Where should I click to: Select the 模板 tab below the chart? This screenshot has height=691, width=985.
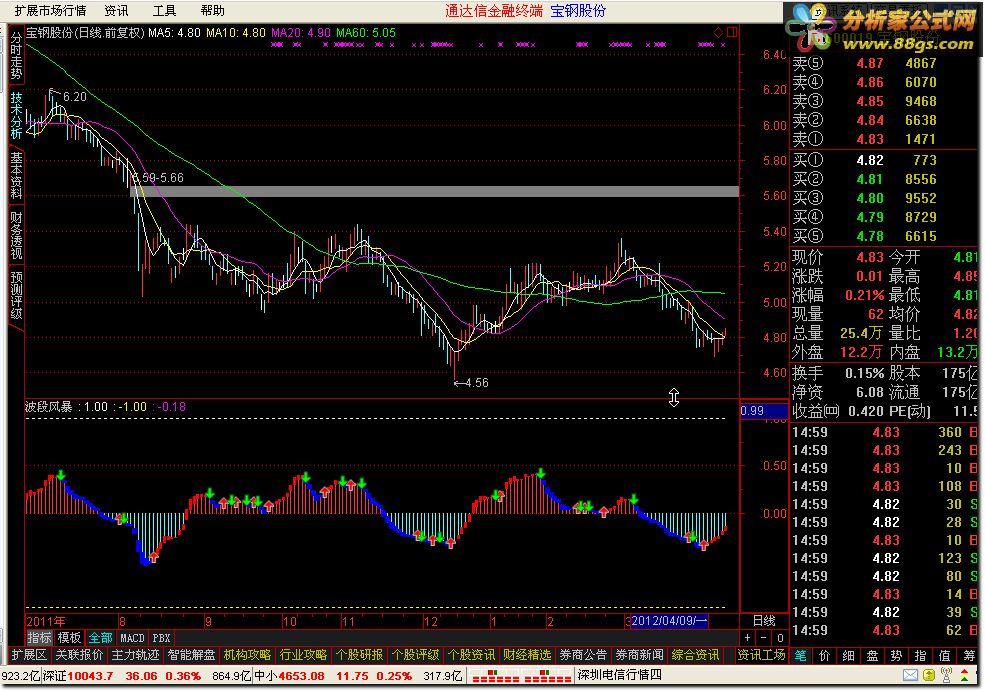(69, 638)
